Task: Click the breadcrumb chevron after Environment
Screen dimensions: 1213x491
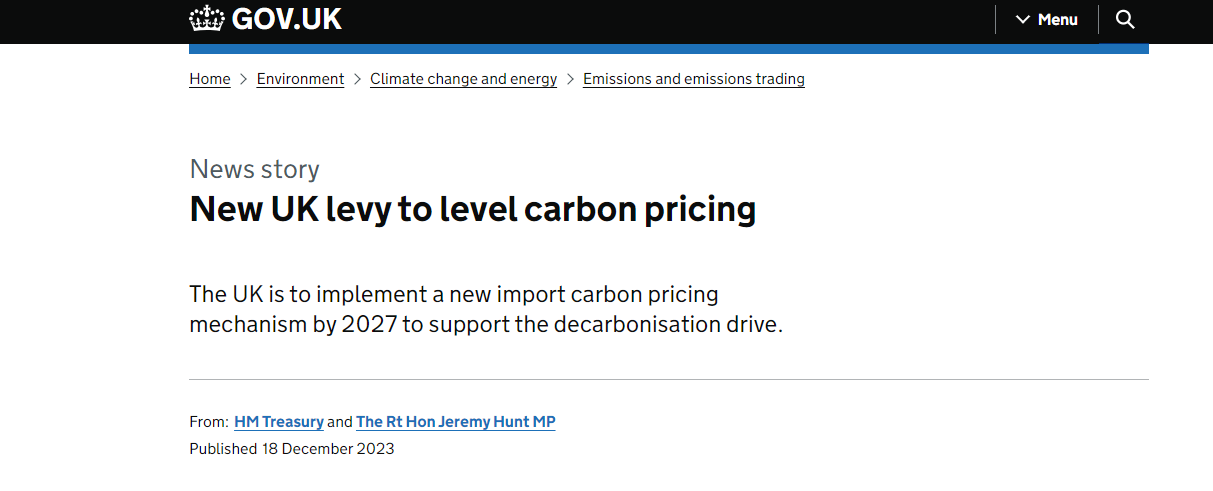Action: click(357, 79)
